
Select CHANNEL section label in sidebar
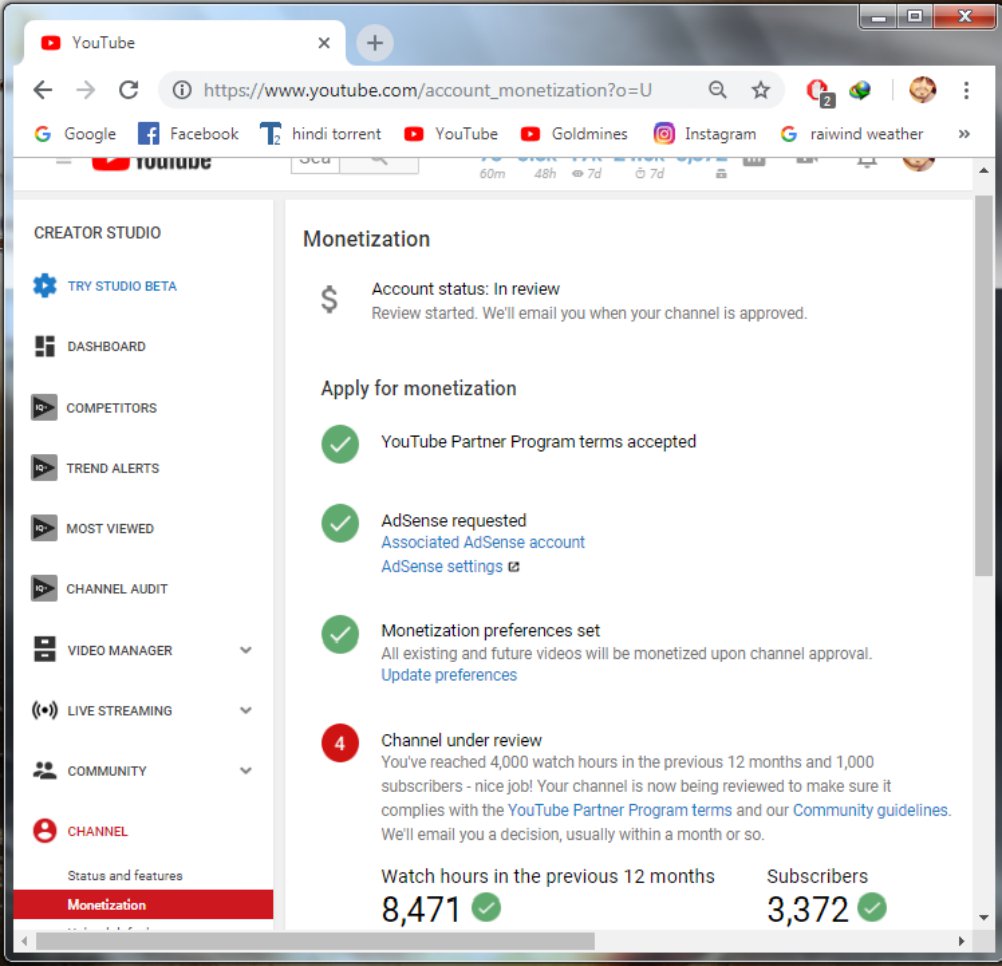(98, 831)
